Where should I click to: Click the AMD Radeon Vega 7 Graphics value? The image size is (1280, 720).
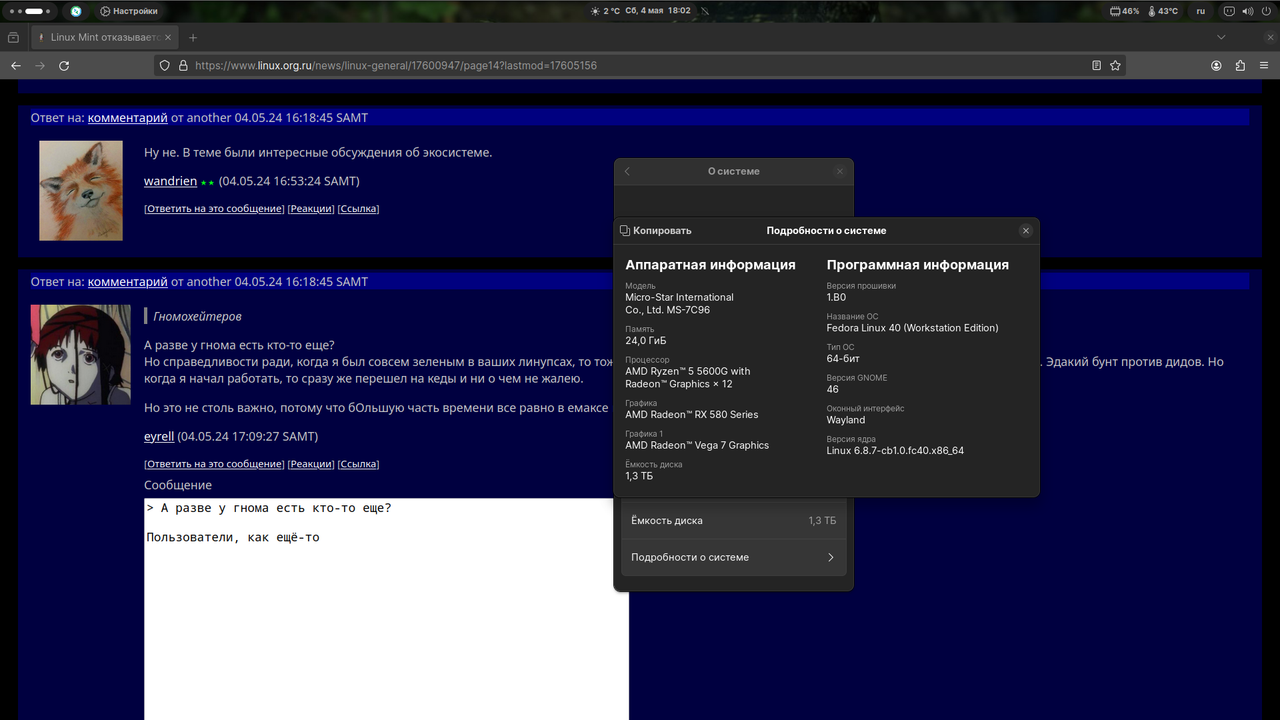click(x=697, y=445)
